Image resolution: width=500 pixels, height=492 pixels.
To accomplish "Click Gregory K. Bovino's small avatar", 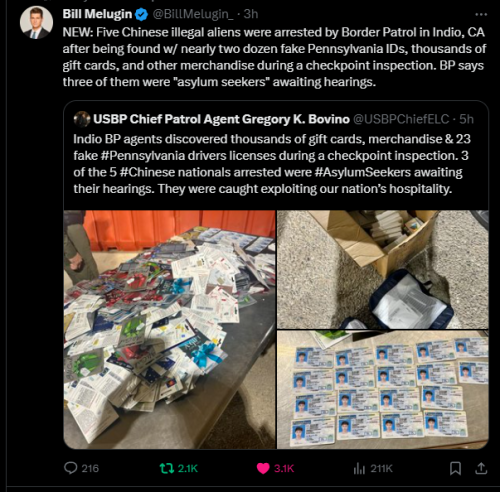I will 82,119.
